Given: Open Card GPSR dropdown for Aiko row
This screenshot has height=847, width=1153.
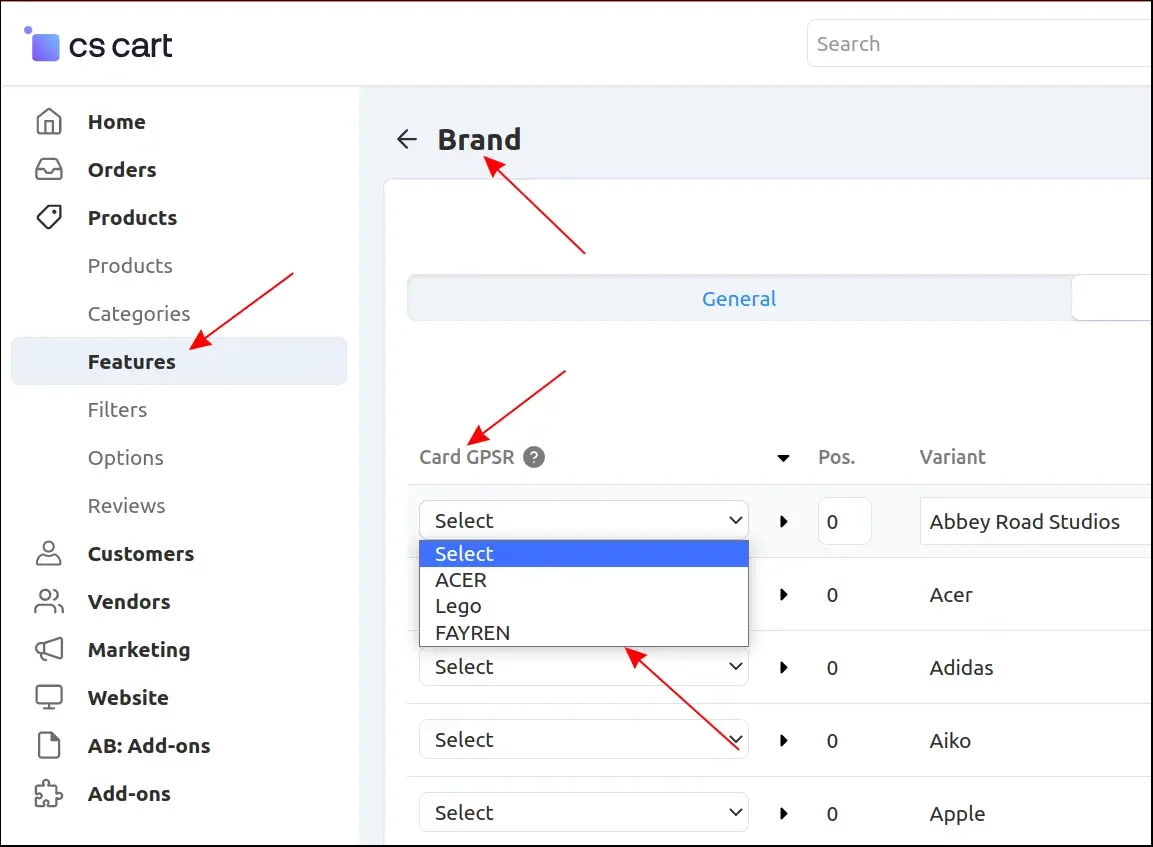Looking at the screenshot, I should [583, 740].
